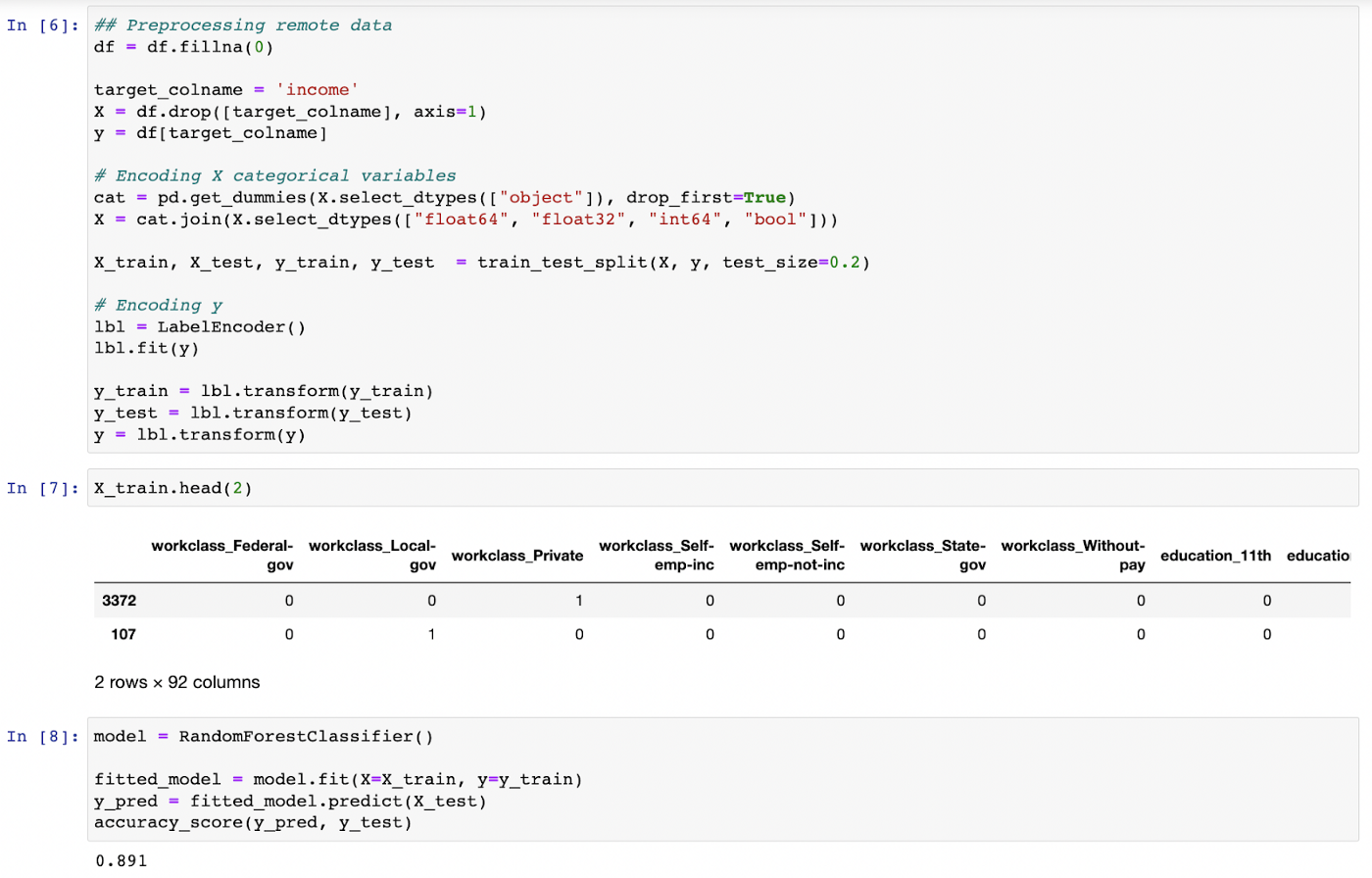The height and width of the screenshot is (878, 1372).
Task: Click the df.fillna(0) line
Action: tap(183, 47)
